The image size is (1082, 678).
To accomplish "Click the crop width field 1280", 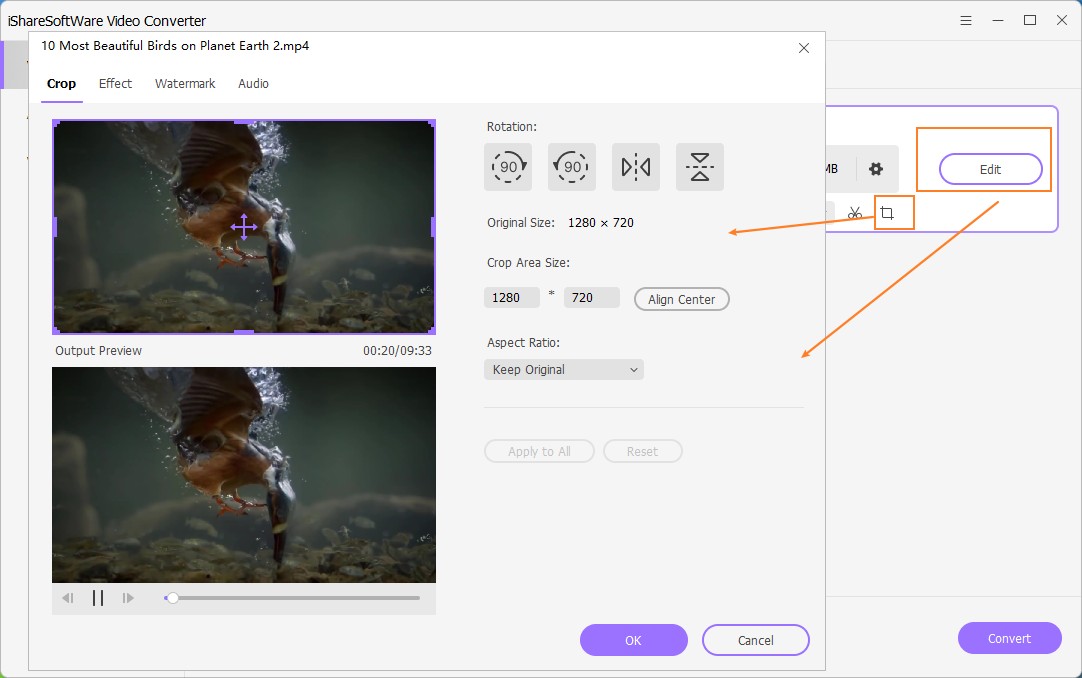I will tap(512, 298).
